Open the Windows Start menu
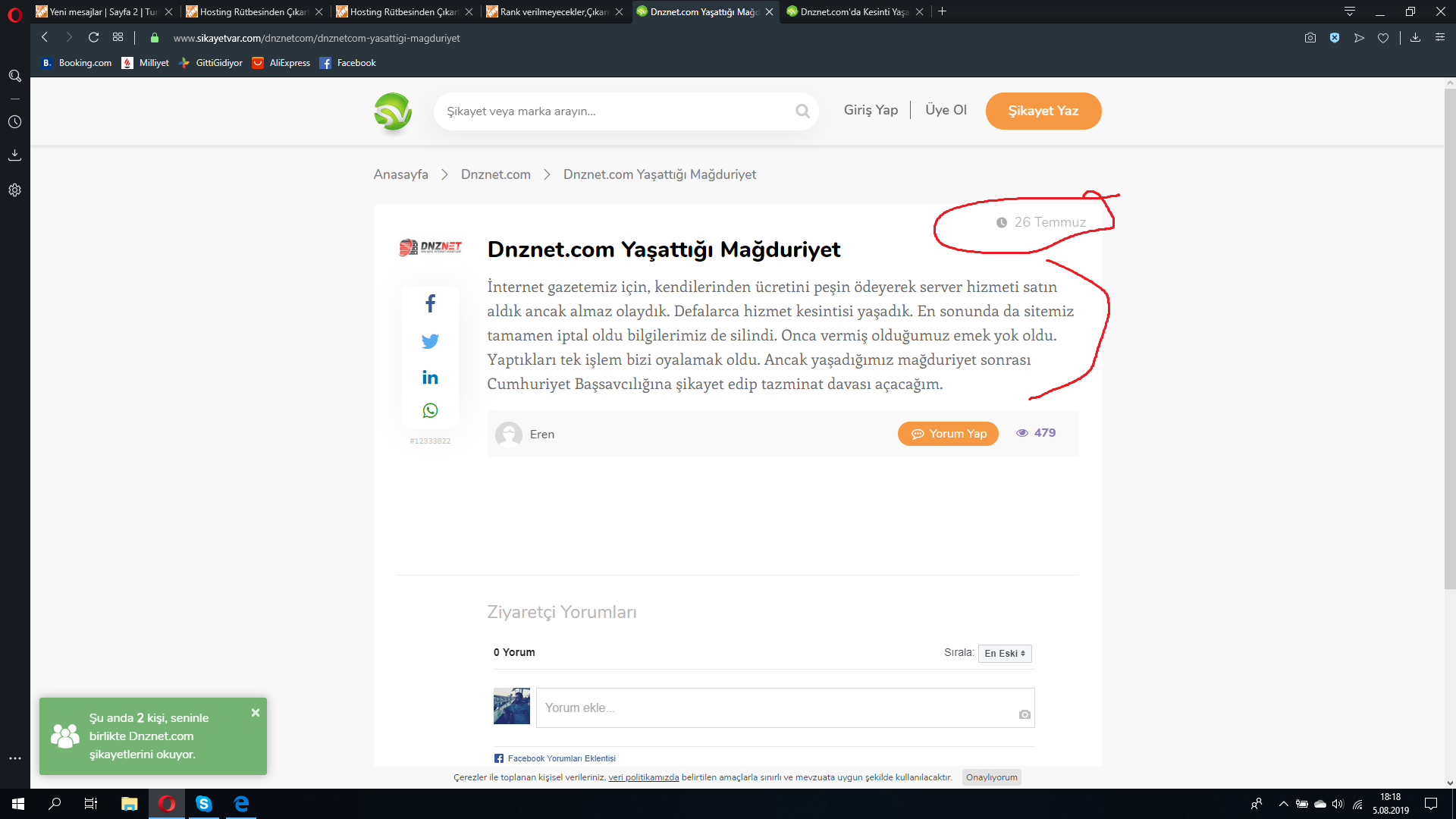 click(18, 804)
